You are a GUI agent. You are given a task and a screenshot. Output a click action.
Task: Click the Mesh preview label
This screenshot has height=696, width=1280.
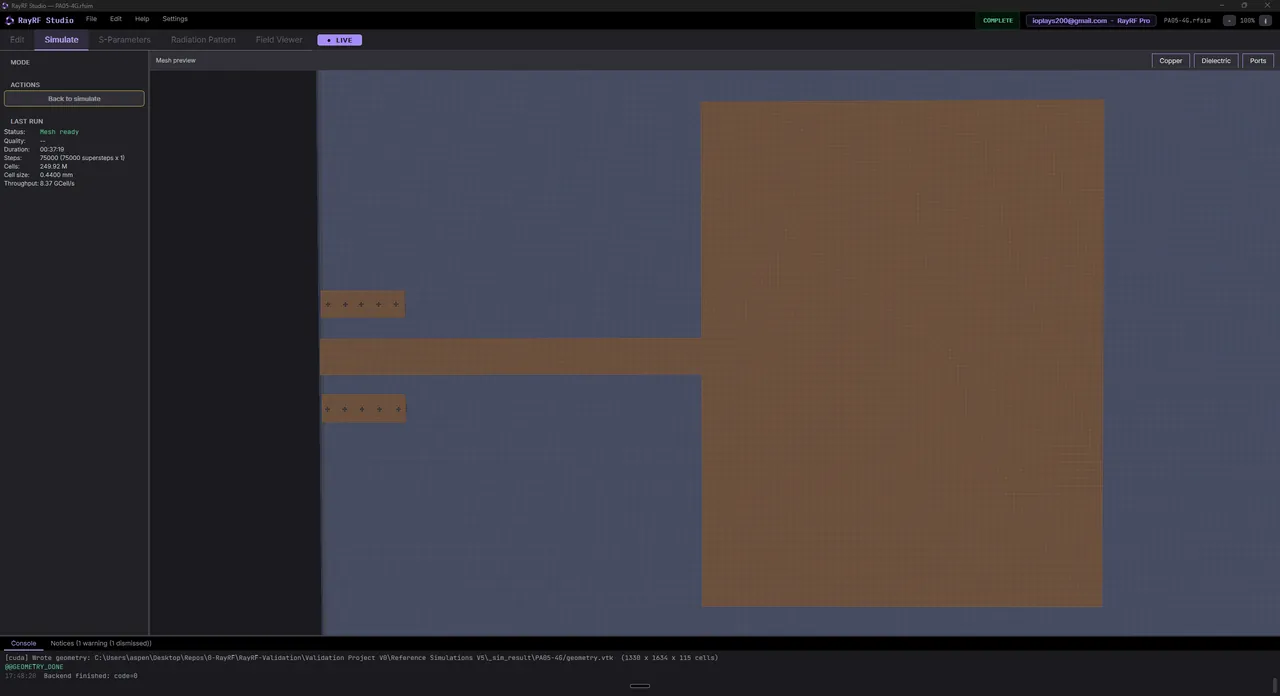pos(175,61)
